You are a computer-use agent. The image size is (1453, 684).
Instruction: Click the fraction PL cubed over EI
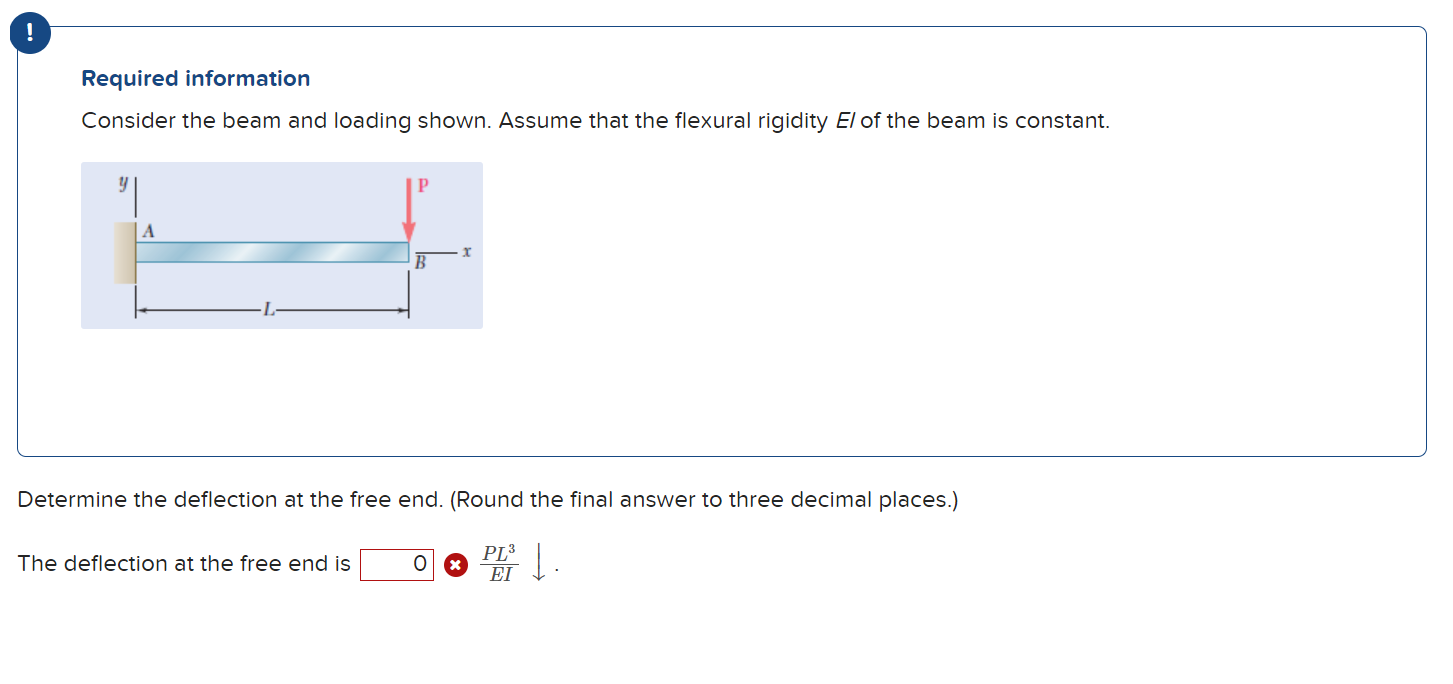tap(500, 562)
